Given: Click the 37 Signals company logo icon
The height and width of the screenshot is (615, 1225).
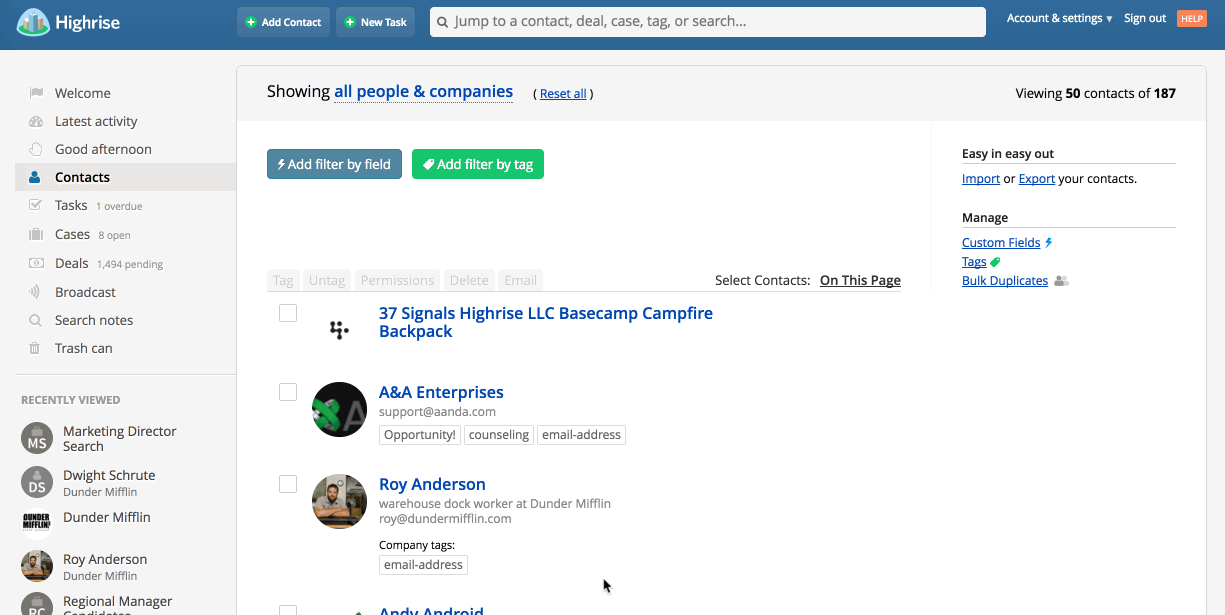Looking at the screenshot, I should [339, 330].
